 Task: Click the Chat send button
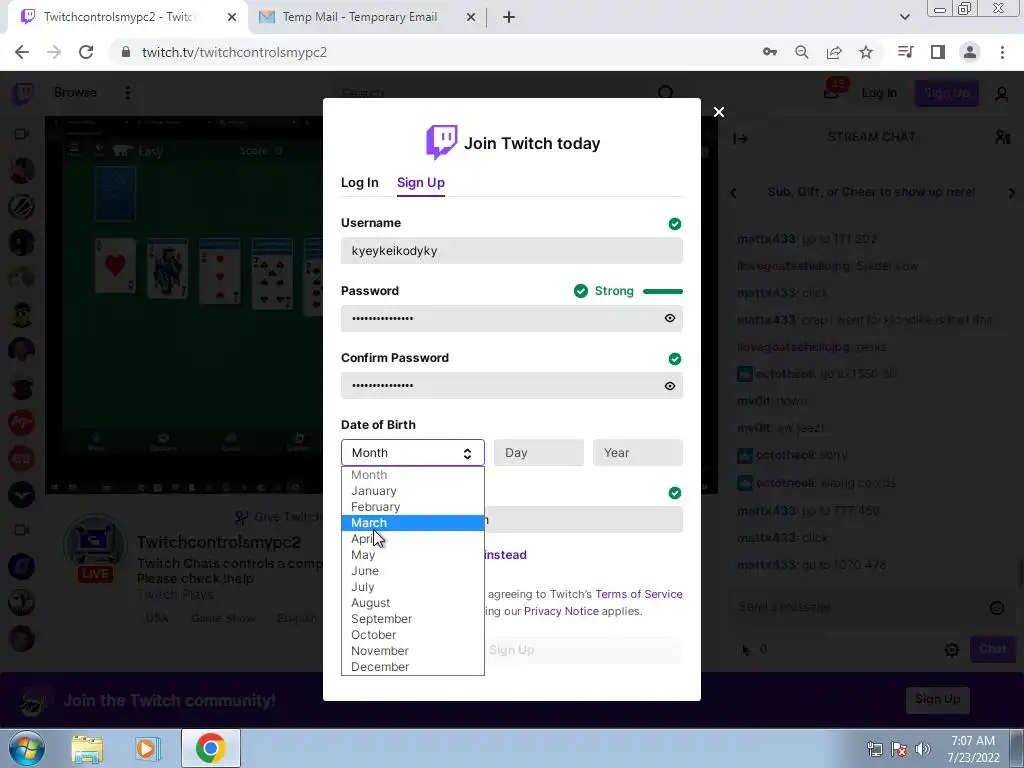(x=993, y=649)
